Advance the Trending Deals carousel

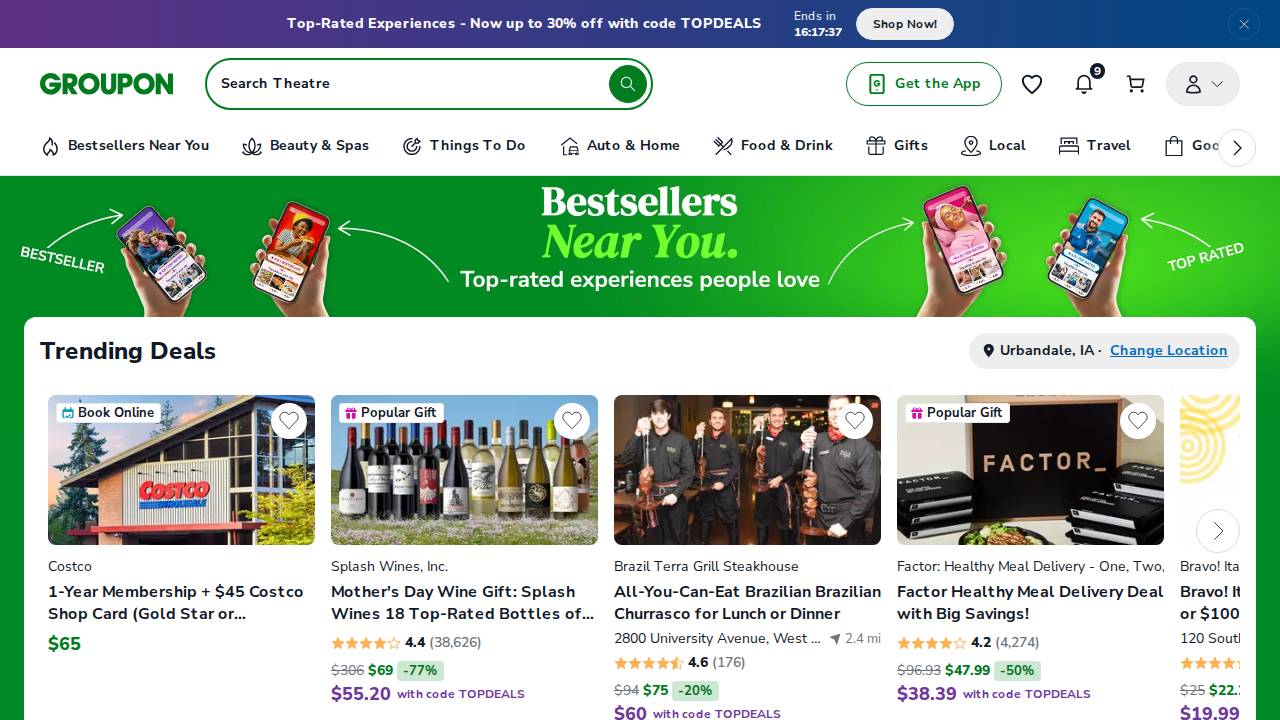coord(1217,531)
